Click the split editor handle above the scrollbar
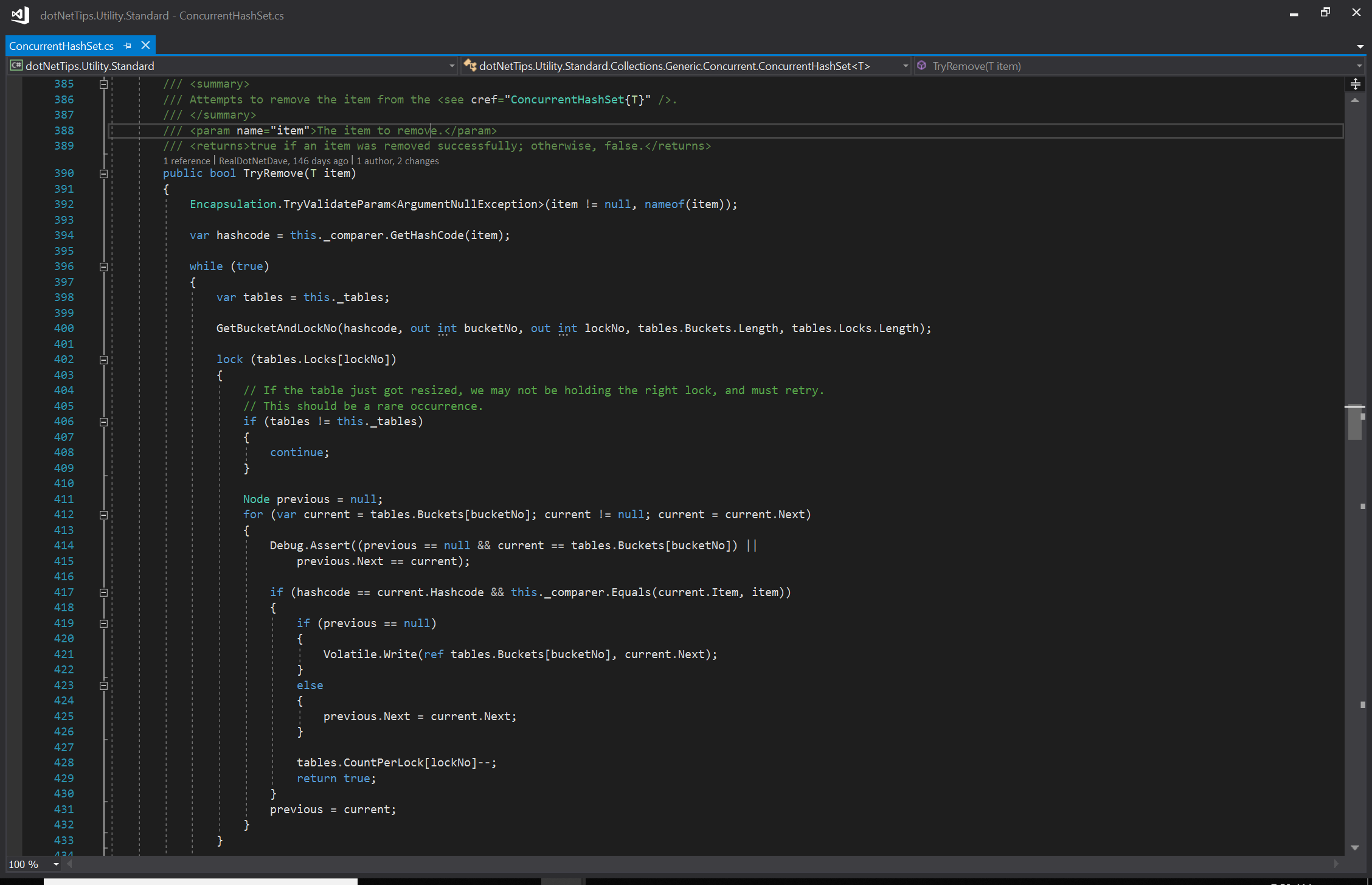This screenshot has height=885, width=1372. (x=1355, y=84)
